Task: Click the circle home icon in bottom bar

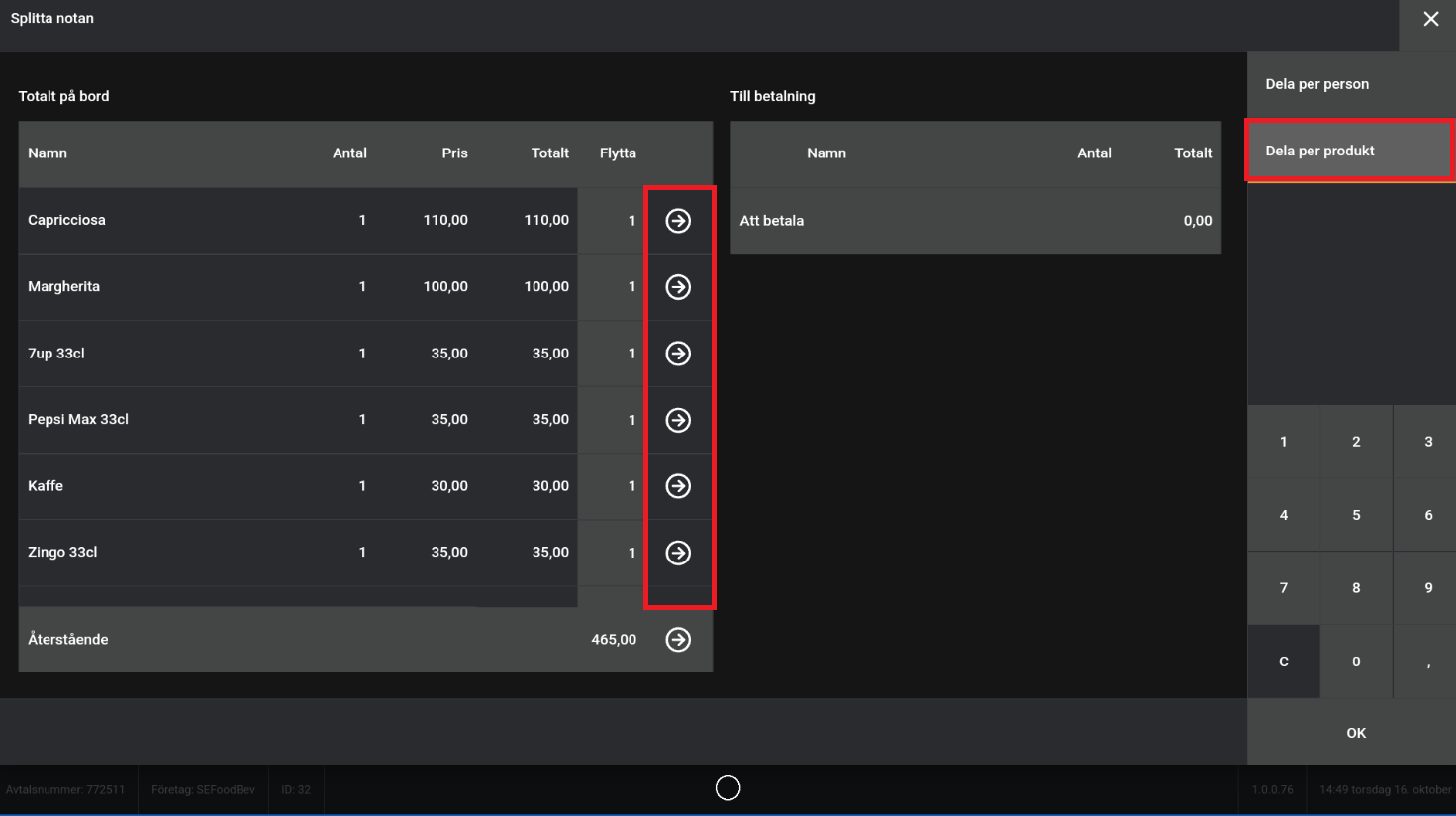Action: (728, 788)
